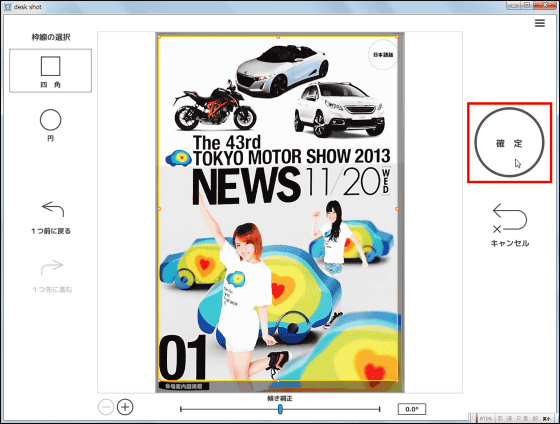Click the 1つ前に戻る undo arrow
560x424 pixels.
pos(52,209)
